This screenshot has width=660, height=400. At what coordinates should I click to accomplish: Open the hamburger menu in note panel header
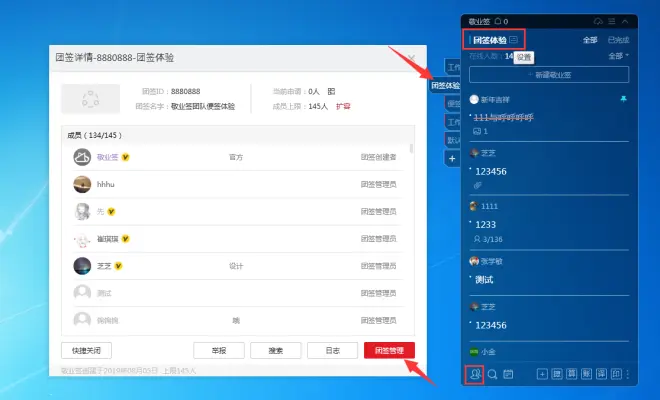coord(612,21)
